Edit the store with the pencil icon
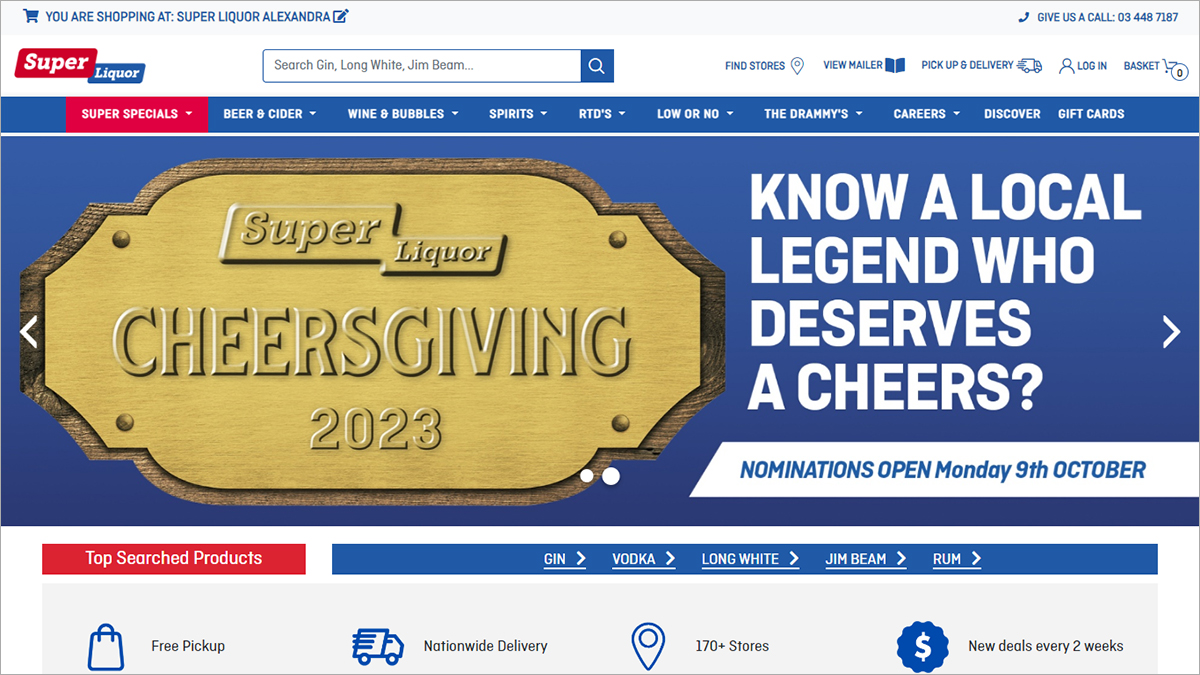Viewport: 1200px width, 675px height. pos(341,16)
